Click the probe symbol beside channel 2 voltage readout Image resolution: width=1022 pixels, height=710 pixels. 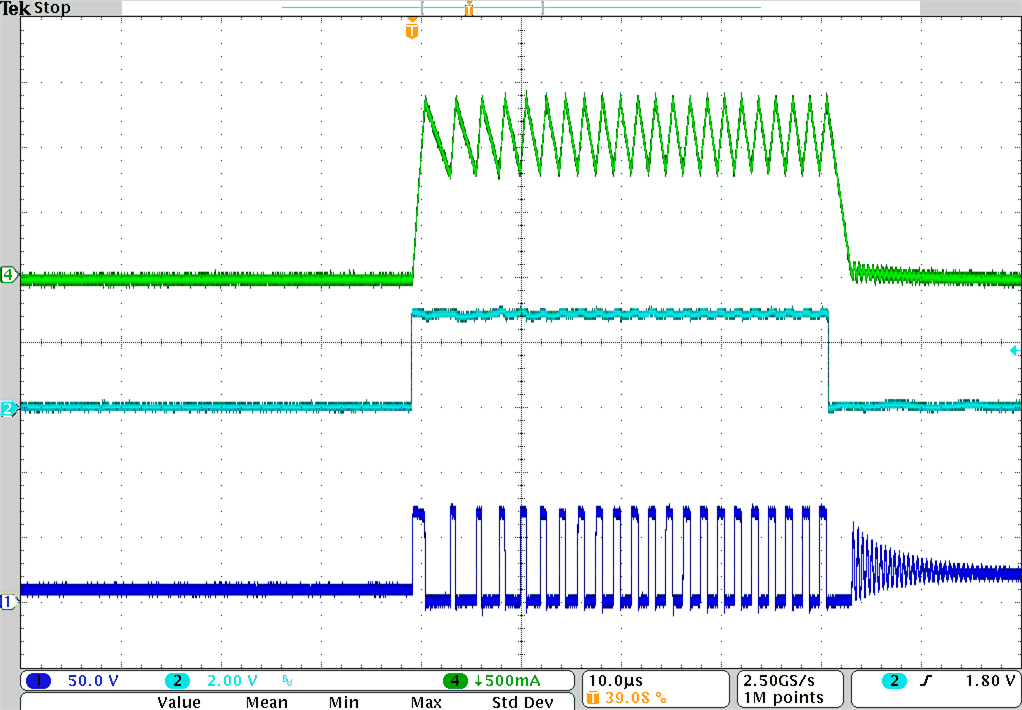pyautogui.click(x=286, y=680)
